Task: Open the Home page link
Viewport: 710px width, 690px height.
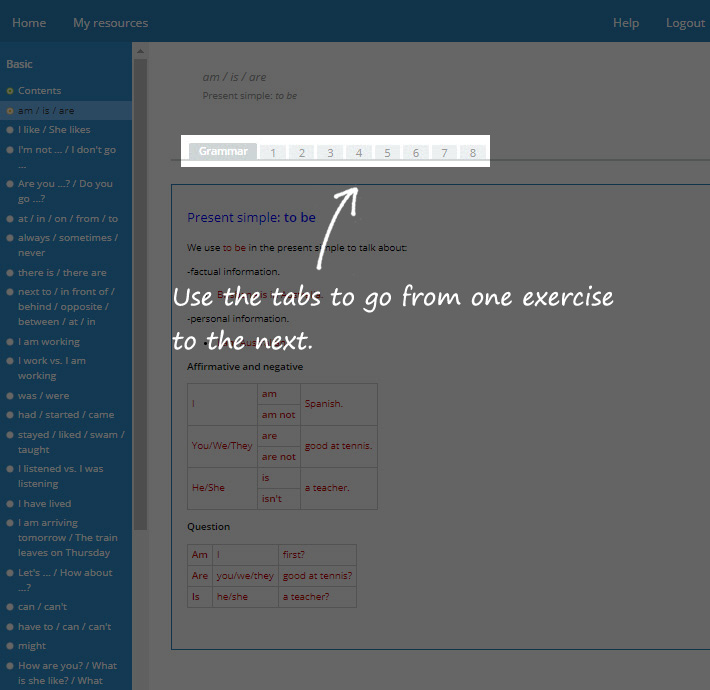Action: pyautogui.click(x=28, y=23)
